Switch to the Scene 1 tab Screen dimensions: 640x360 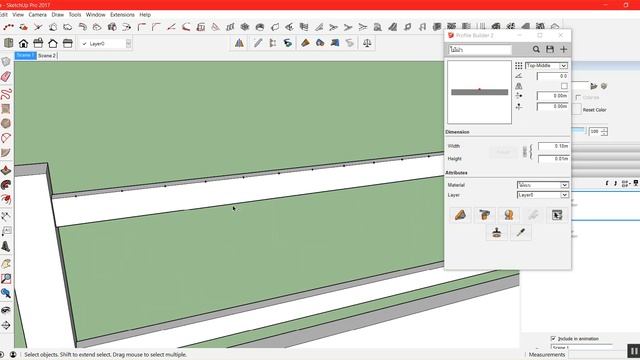[x=25, y=56]
